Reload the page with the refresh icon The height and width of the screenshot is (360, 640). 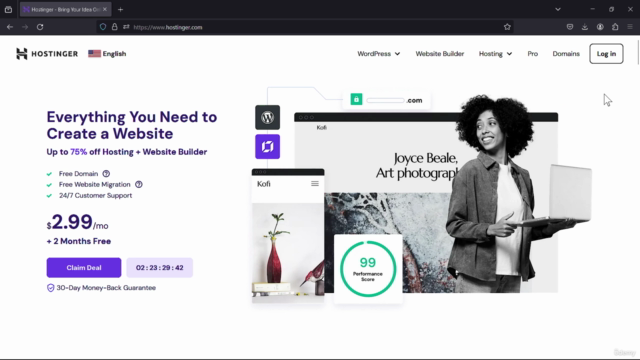tap(40, 27)
